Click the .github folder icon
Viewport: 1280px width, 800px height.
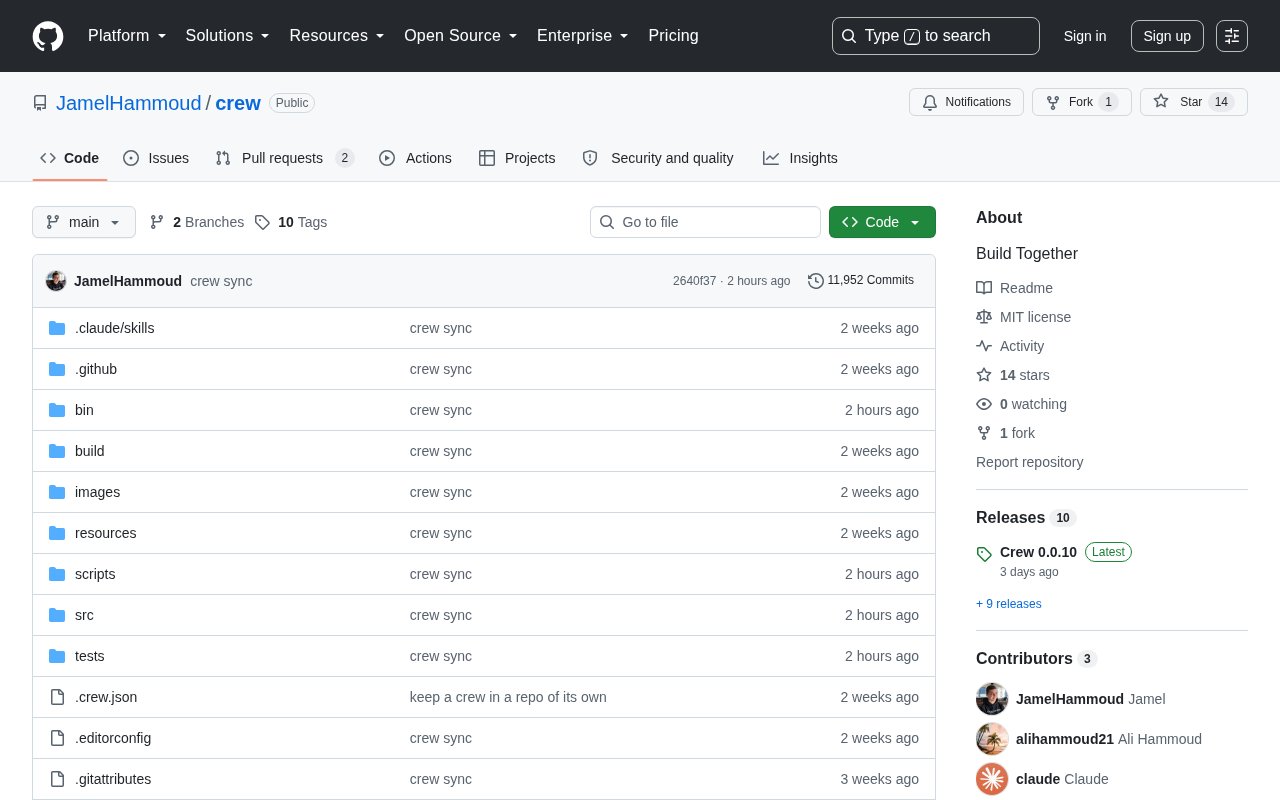57,369
